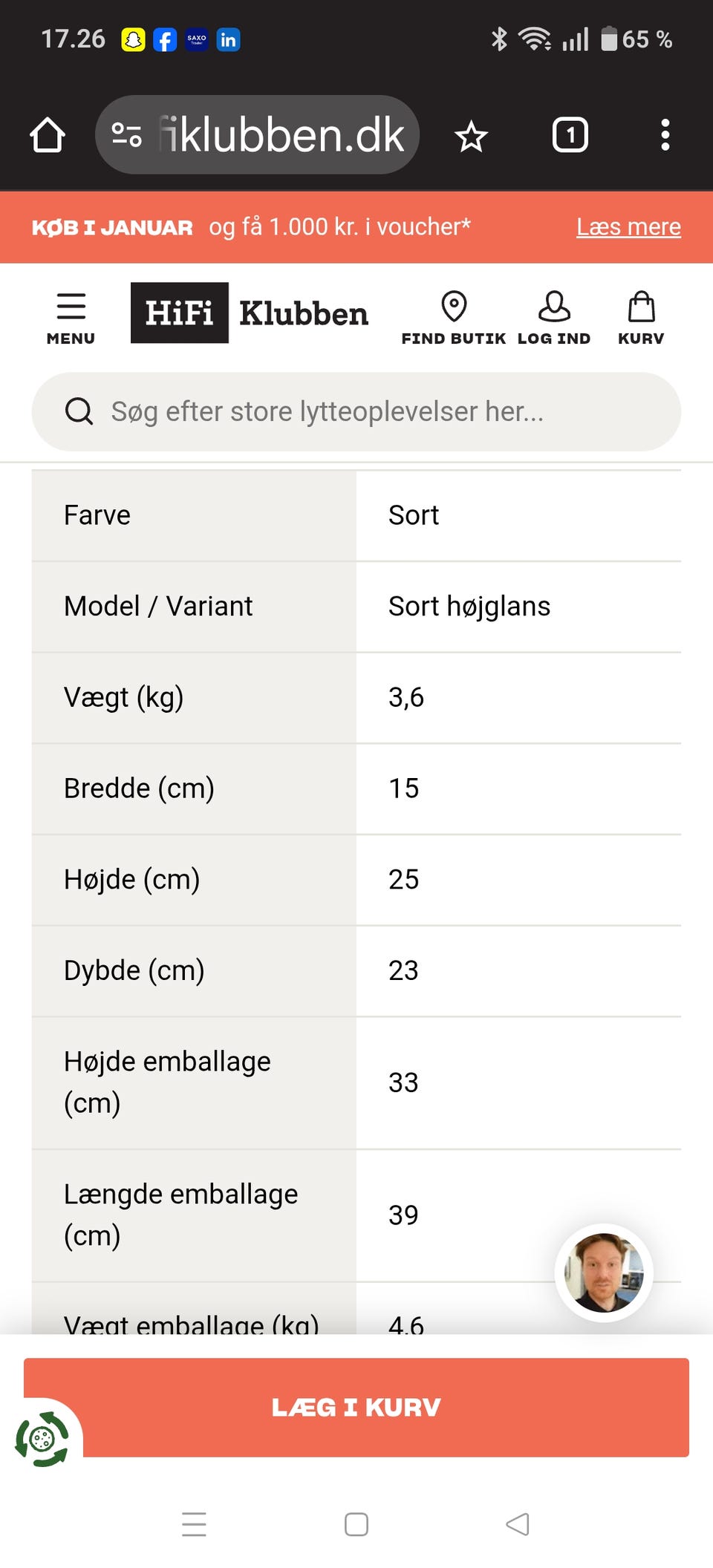The height and width of the screenshot is (1568, 713).
Task: Focus the Søg efter store lytteoplevelser search field
Action: click(x=356, y=411)
